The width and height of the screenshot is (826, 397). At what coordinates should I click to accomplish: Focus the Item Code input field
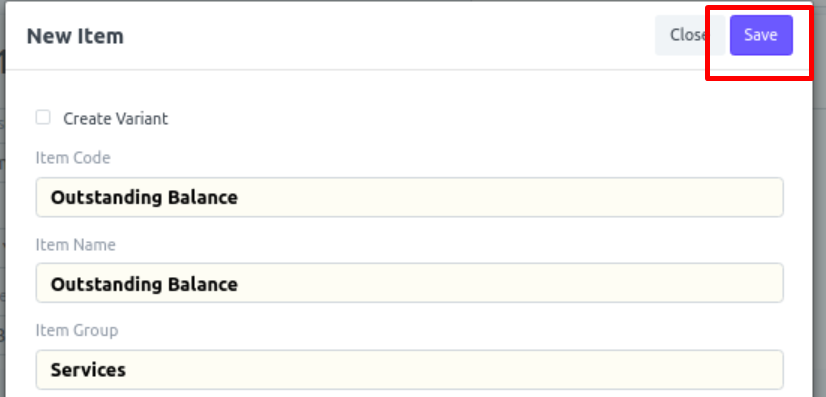tap(409, 197)
